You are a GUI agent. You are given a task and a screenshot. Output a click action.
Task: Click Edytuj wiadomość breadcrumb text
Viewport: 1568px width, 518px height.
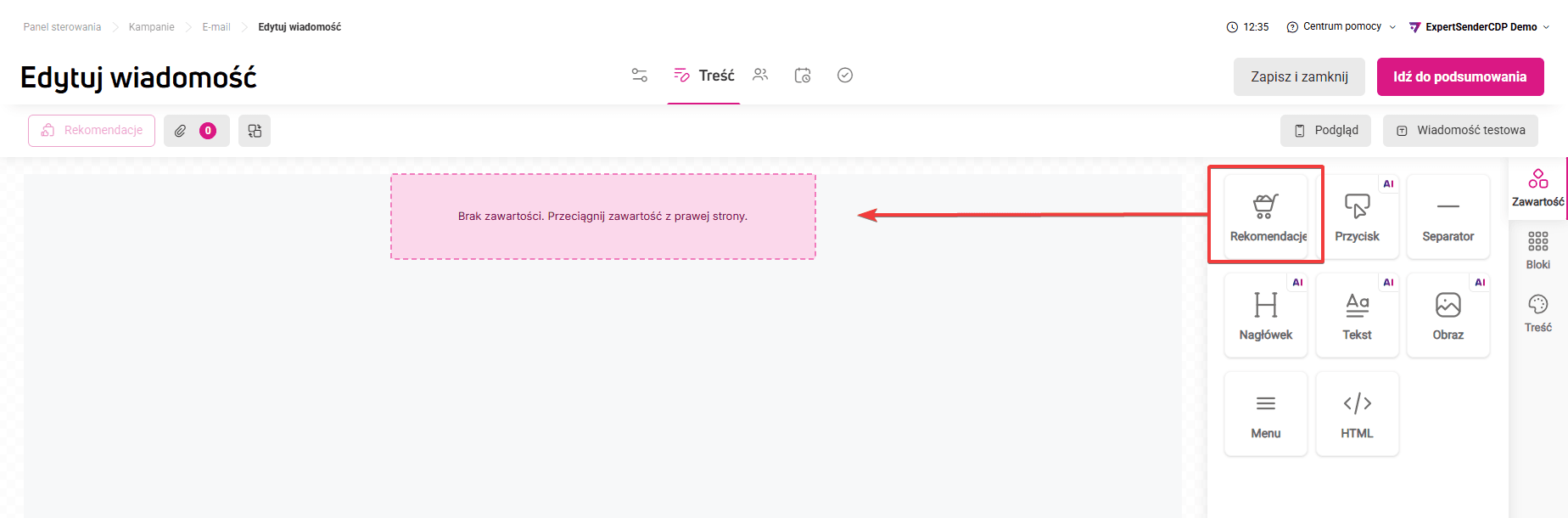tap(300, 27)
